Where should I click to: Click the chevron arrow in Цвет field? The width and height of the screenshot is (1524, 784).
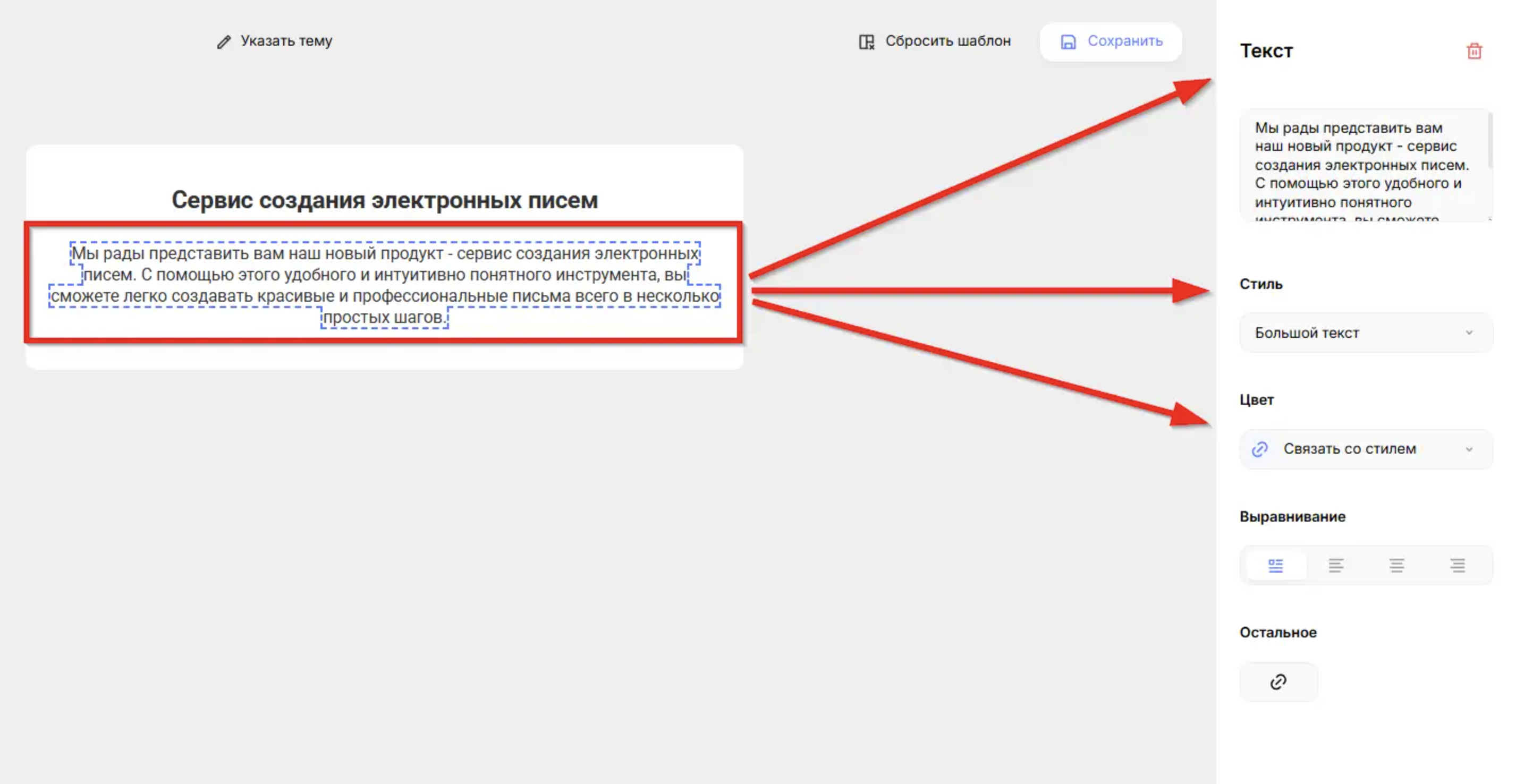1469,449
